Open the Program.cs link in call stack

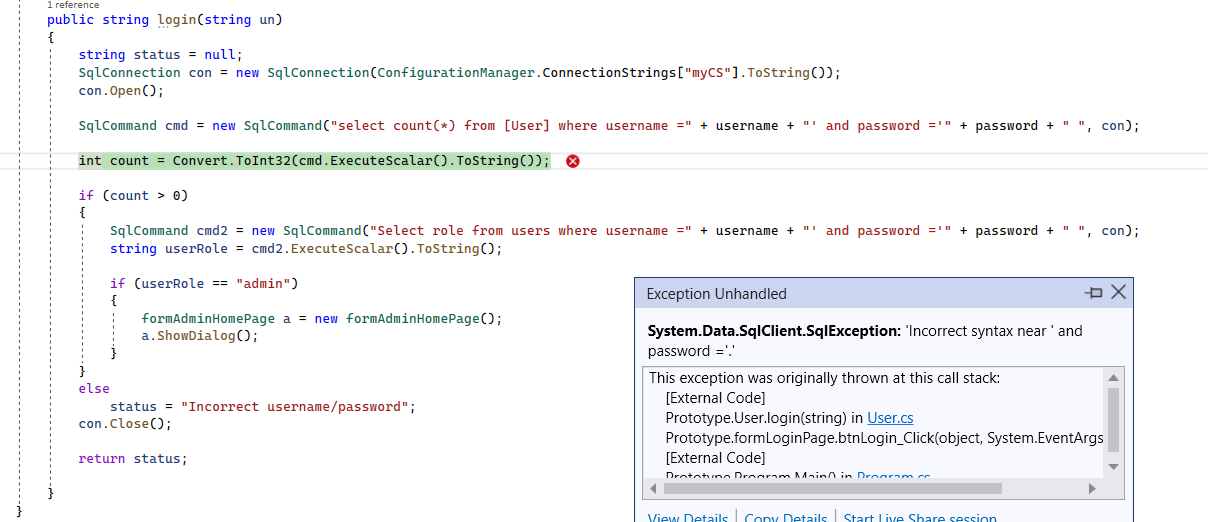pos(893,477)
